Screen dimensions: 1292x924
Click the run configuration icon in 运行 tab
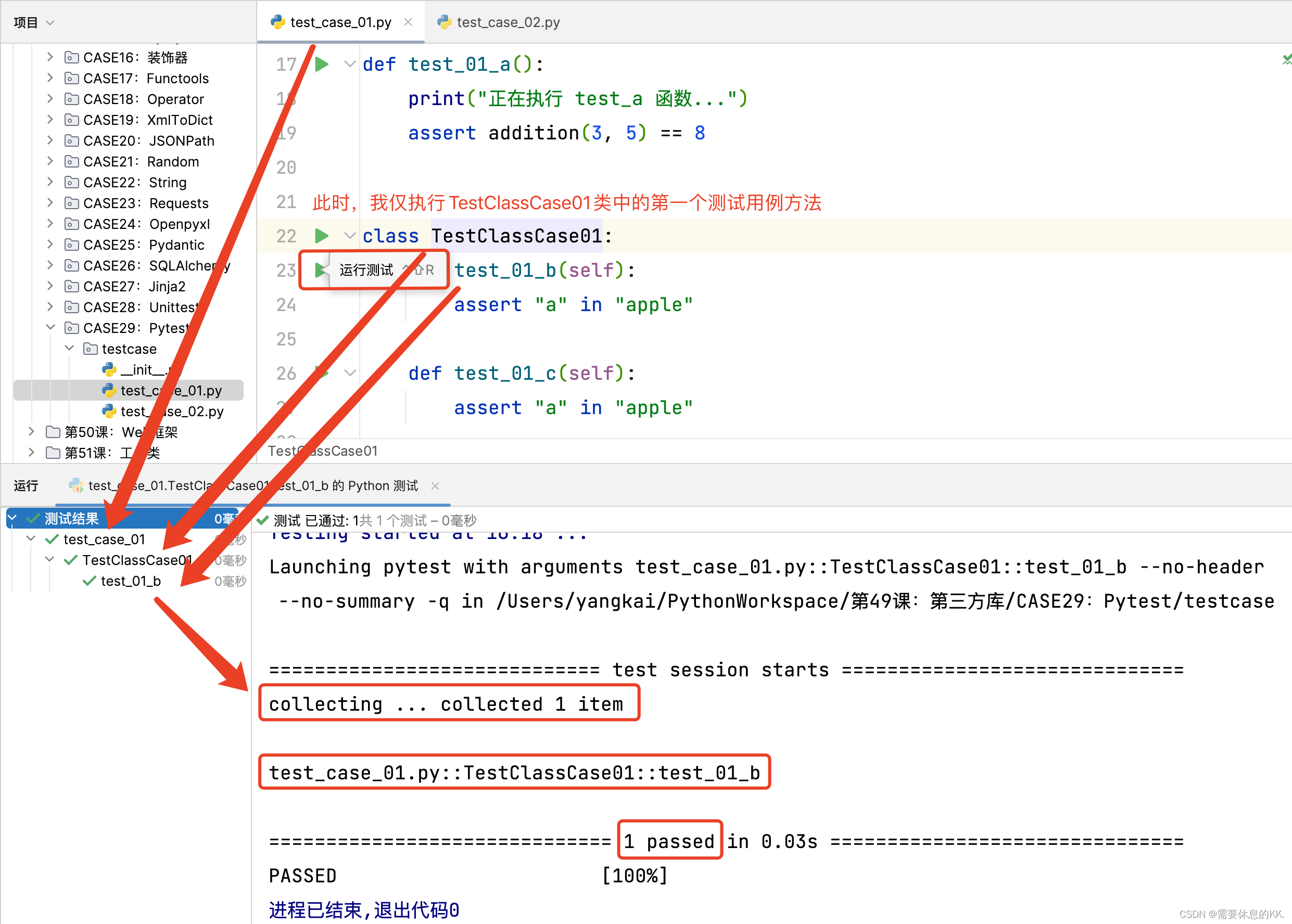click(x=75, y=485)
